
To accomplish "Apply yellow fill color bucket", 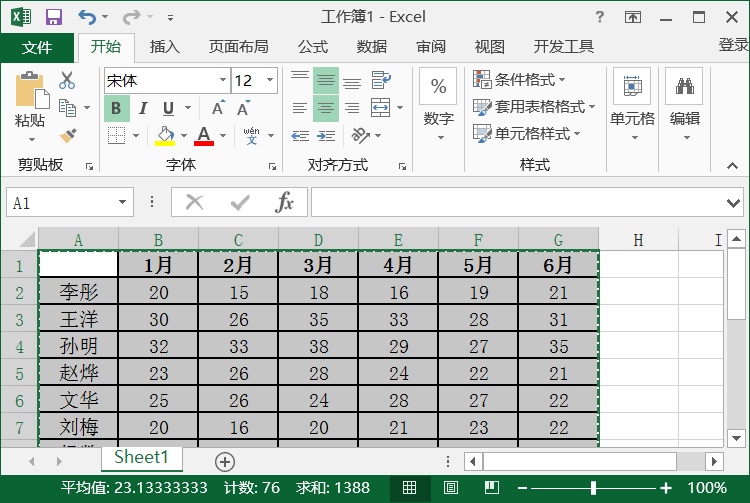I will 165,135.
